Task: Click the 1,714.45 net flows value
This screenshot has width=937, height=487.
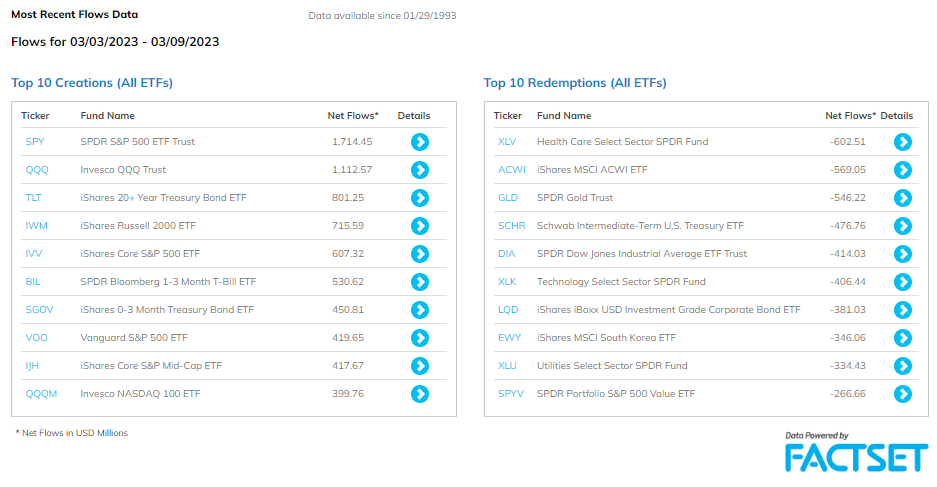Action: point(352,142)
